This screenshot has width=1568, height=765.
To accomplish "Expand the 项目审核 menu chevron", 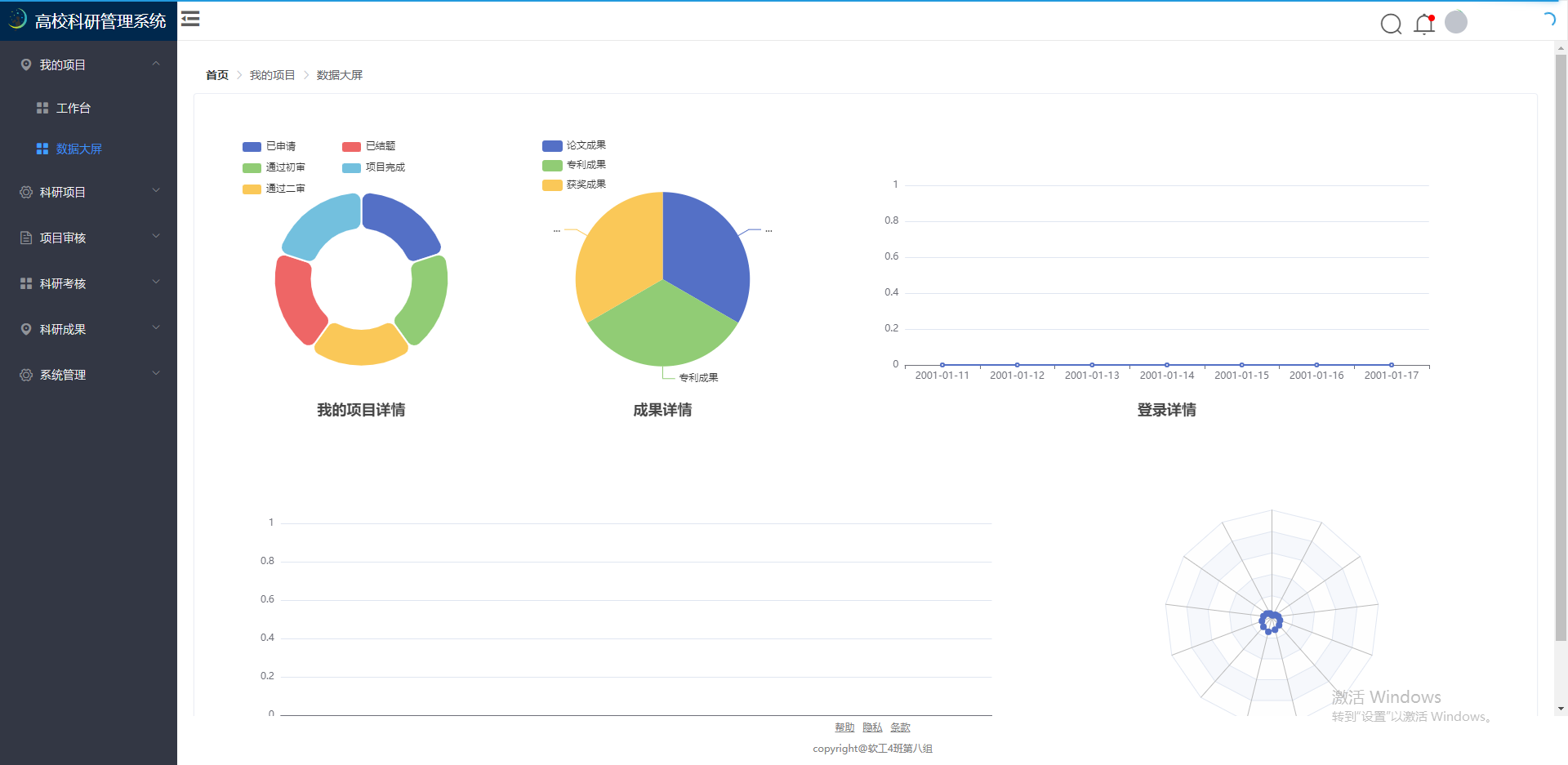I will pos(156,237).
